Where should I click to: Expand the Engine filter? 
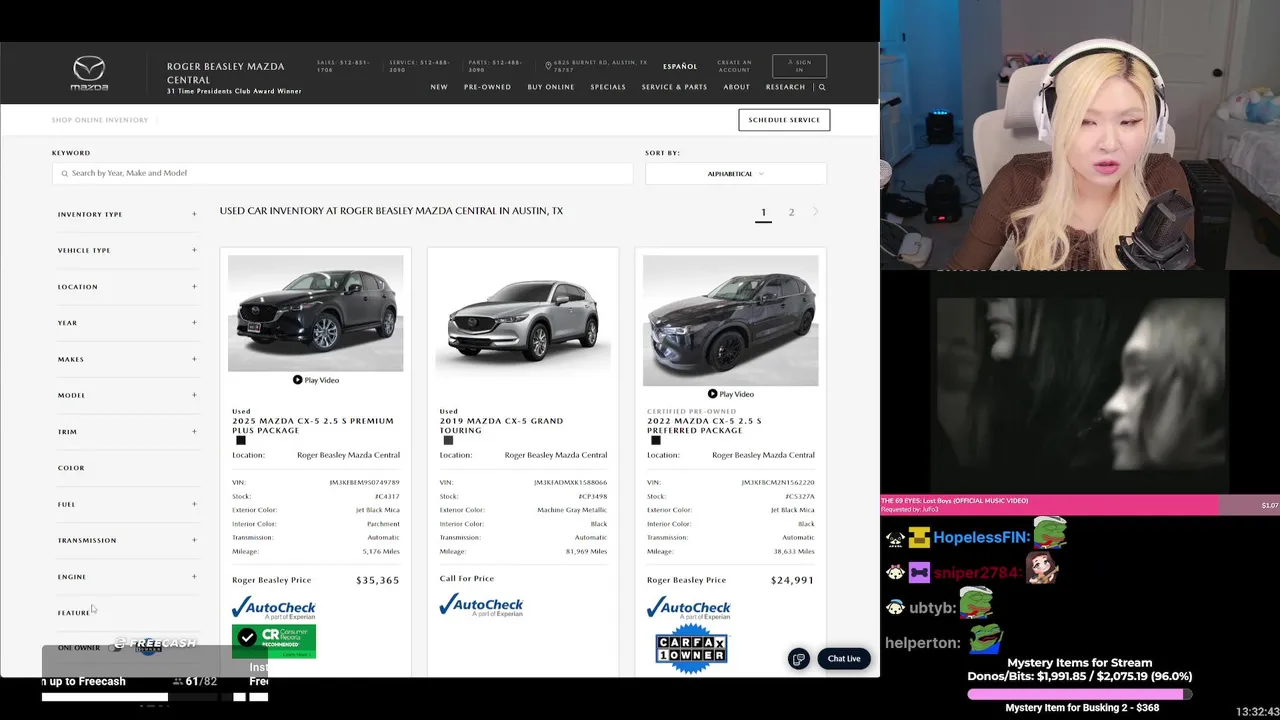pyautogui.click(x=194, y=577)
